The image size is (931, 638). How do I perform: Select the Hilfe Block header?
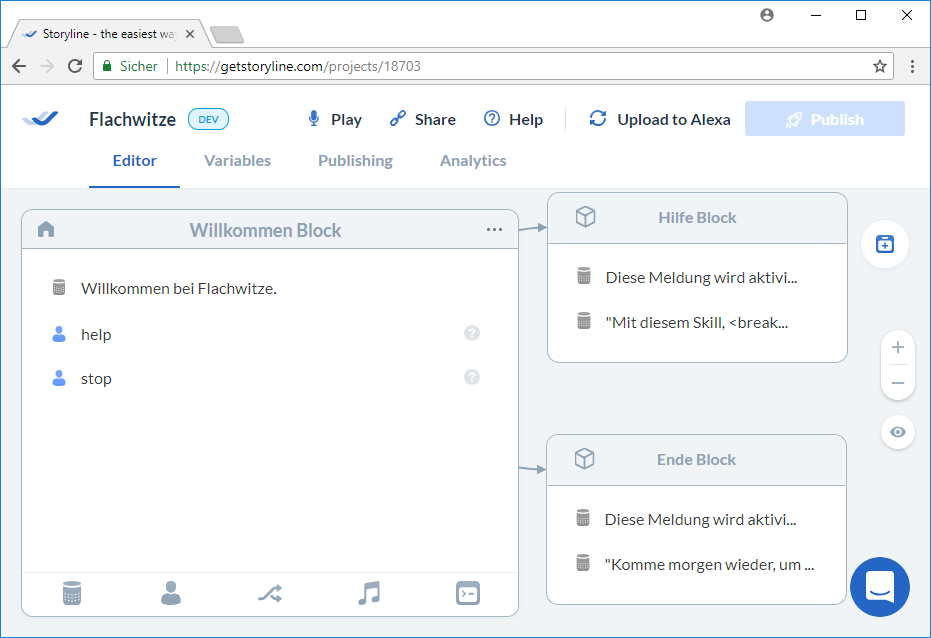click(x=697, y=218)
